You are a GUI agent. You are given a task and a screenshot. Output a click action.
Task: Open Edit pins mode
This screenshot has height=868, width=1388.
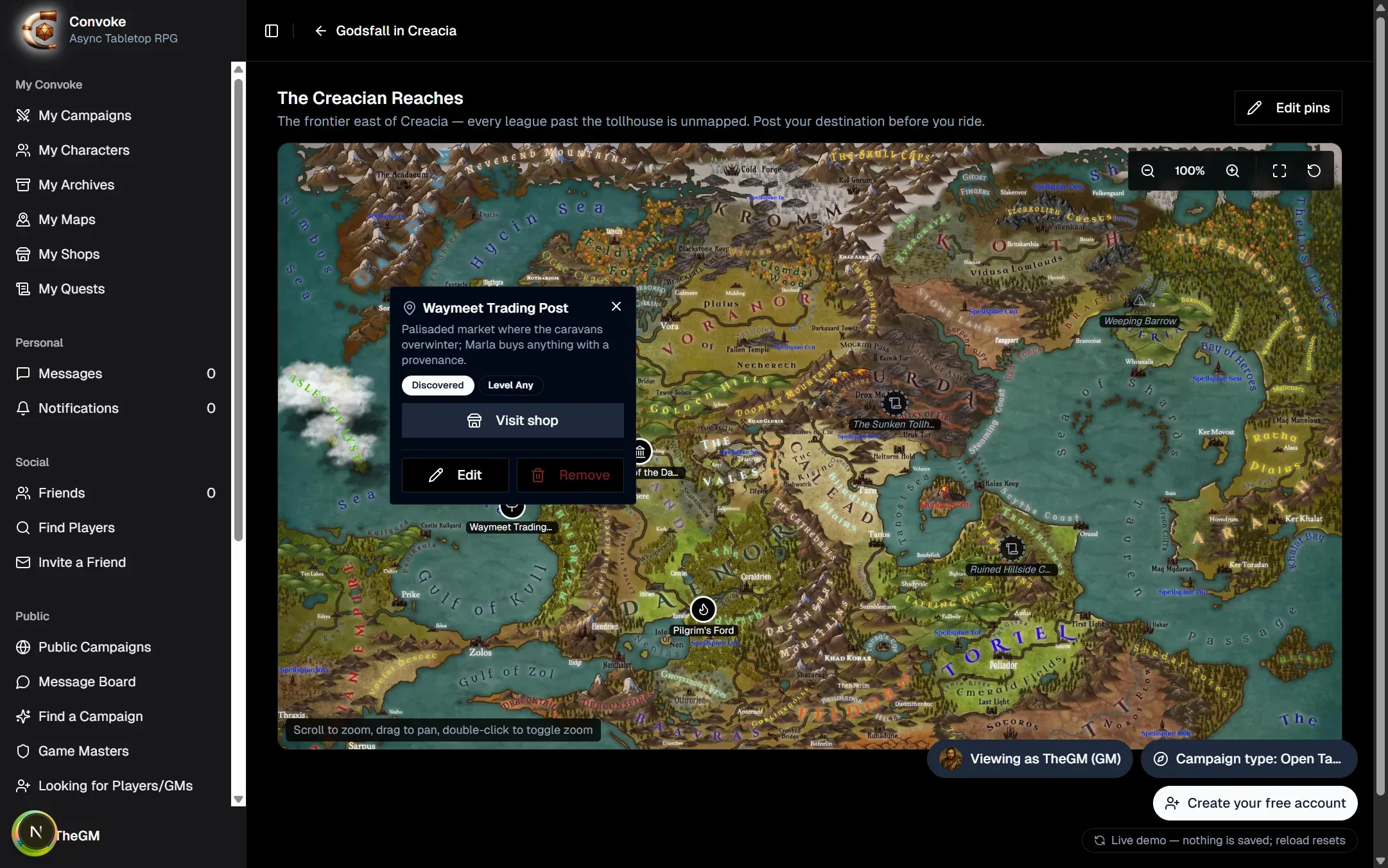pyautogui.click(x=1288, y=108)
